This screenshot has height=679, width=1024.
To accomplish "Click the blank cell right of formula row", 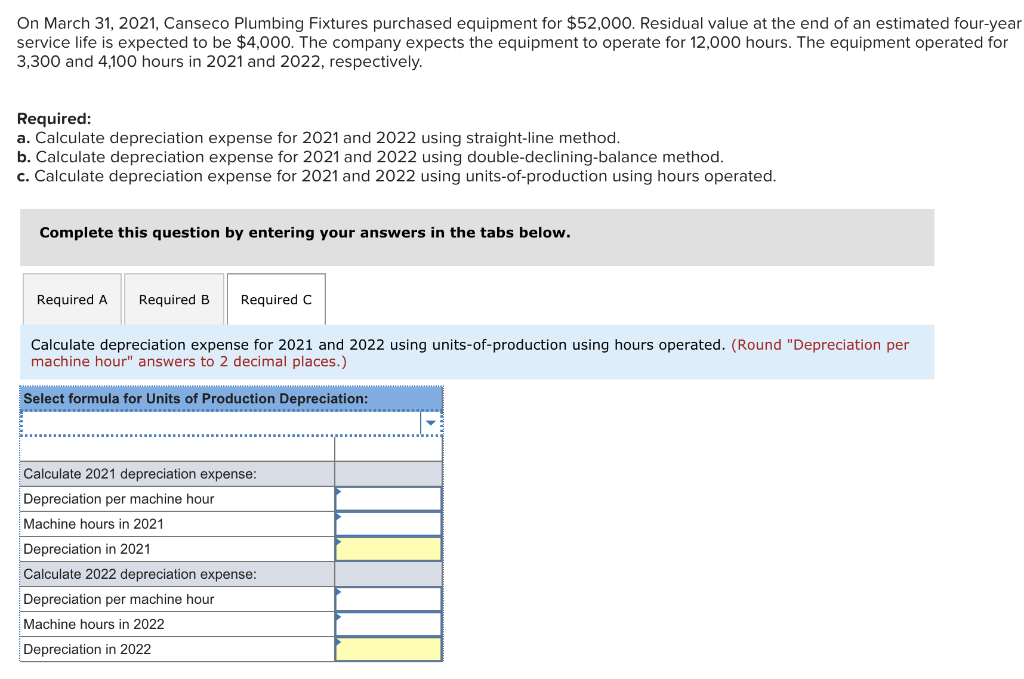I will click(x=389, y=449).
